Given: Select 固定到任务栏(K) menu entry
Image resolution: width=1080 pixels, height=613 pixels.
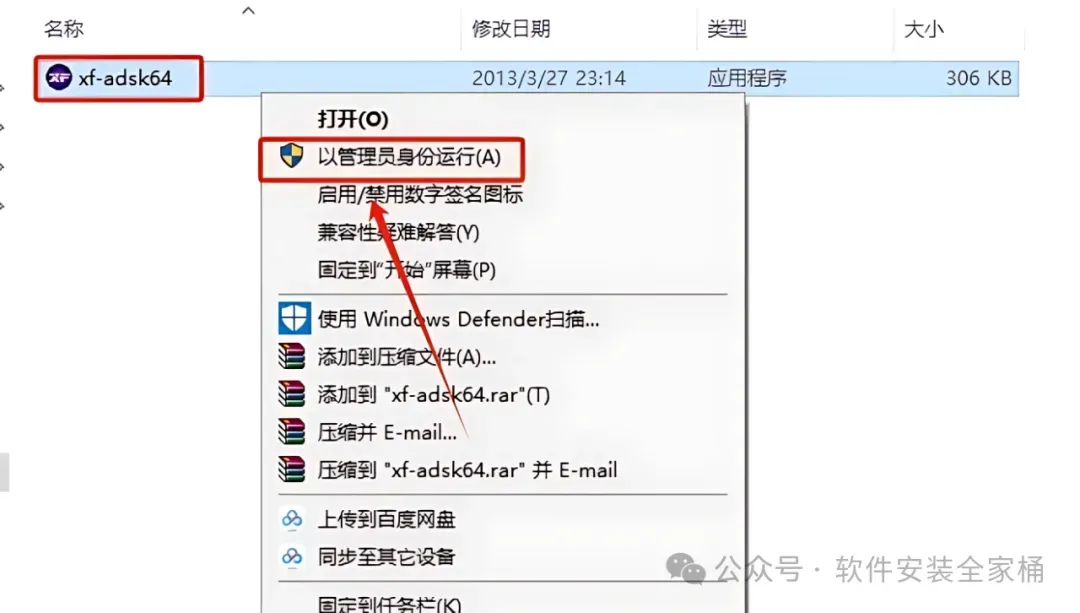Looking at the screenshot, I should 389,605.
